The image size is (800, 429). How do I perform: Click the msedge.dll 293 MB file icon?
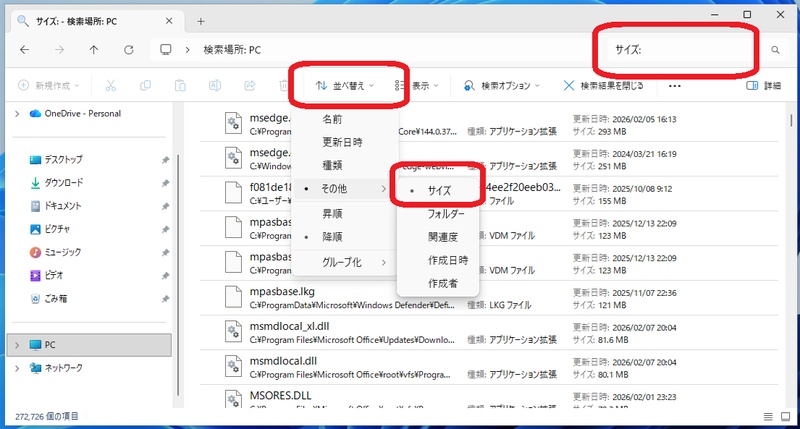tap(233, 123)
